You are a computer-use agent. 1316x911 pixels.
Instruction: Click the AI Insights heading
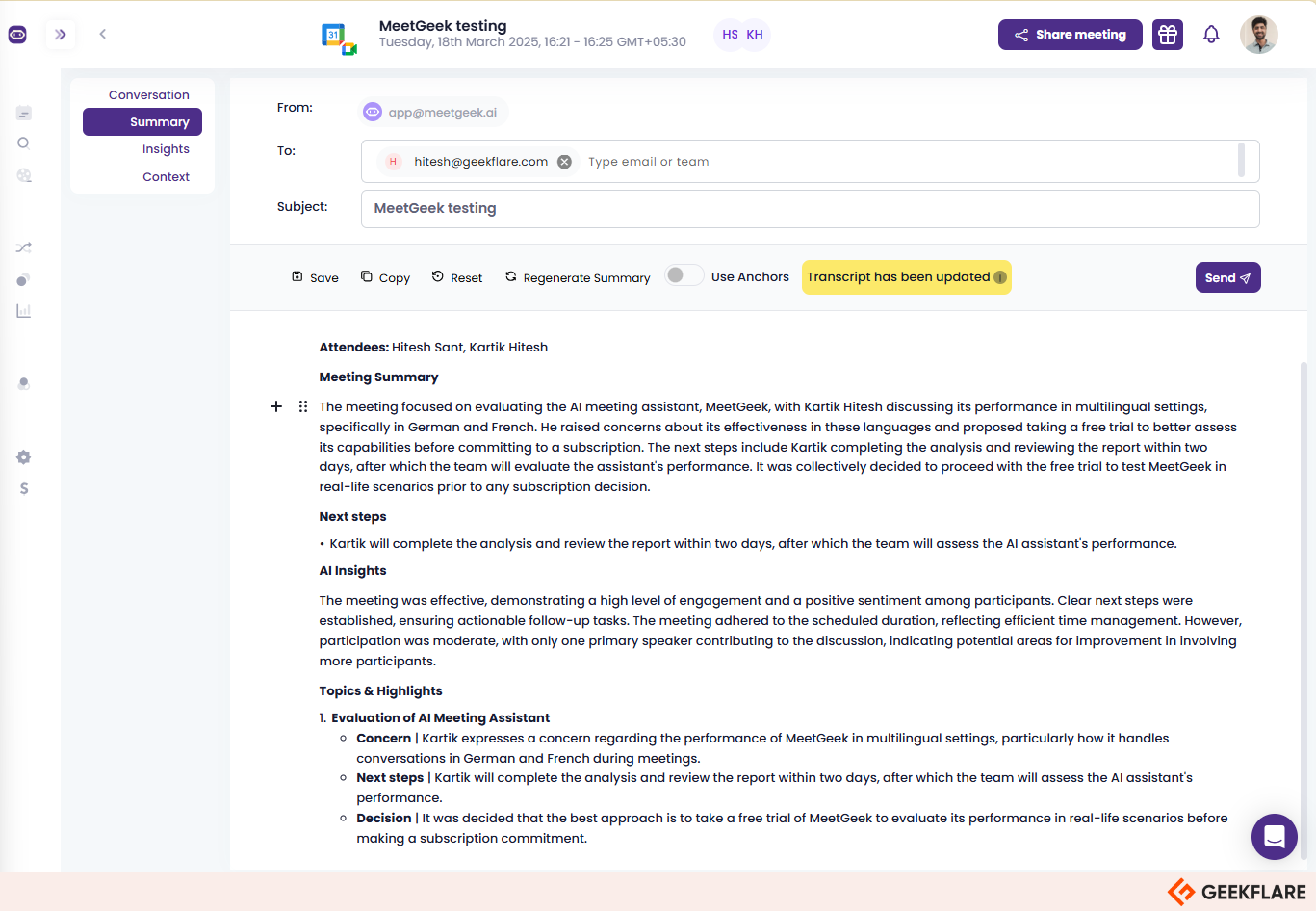coord(352,571)
